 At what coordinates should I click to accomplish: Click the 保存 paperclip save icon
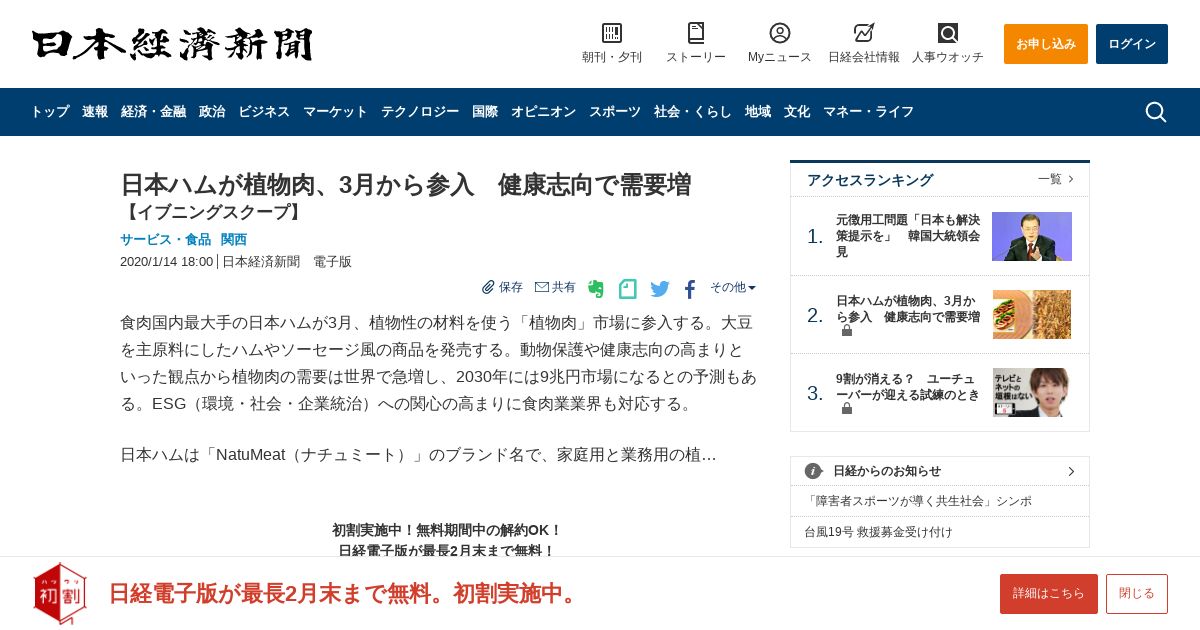coord(489,287)
